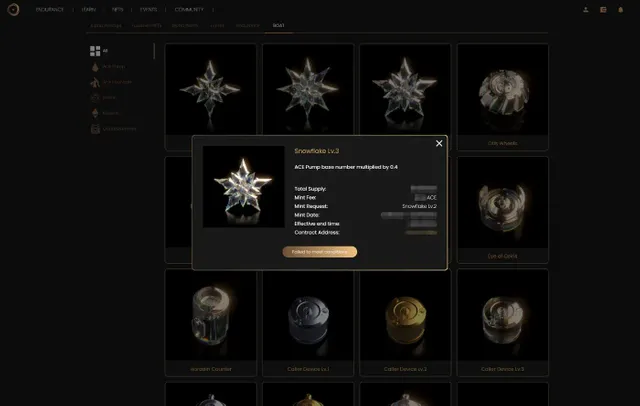640x406 pixels.
Task: Click the Mint Fee label
Action: click(305, 197)
